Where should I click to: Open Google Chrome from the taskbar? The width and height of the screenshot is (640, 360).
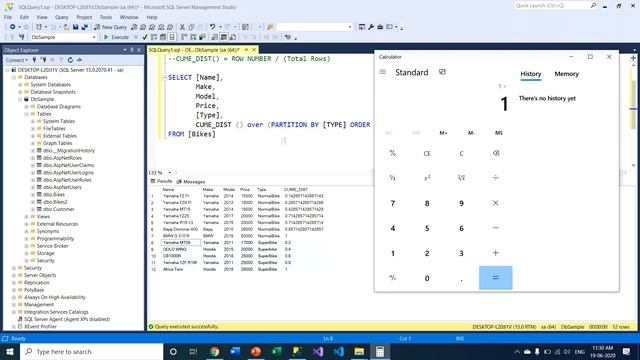click(215, 351)
